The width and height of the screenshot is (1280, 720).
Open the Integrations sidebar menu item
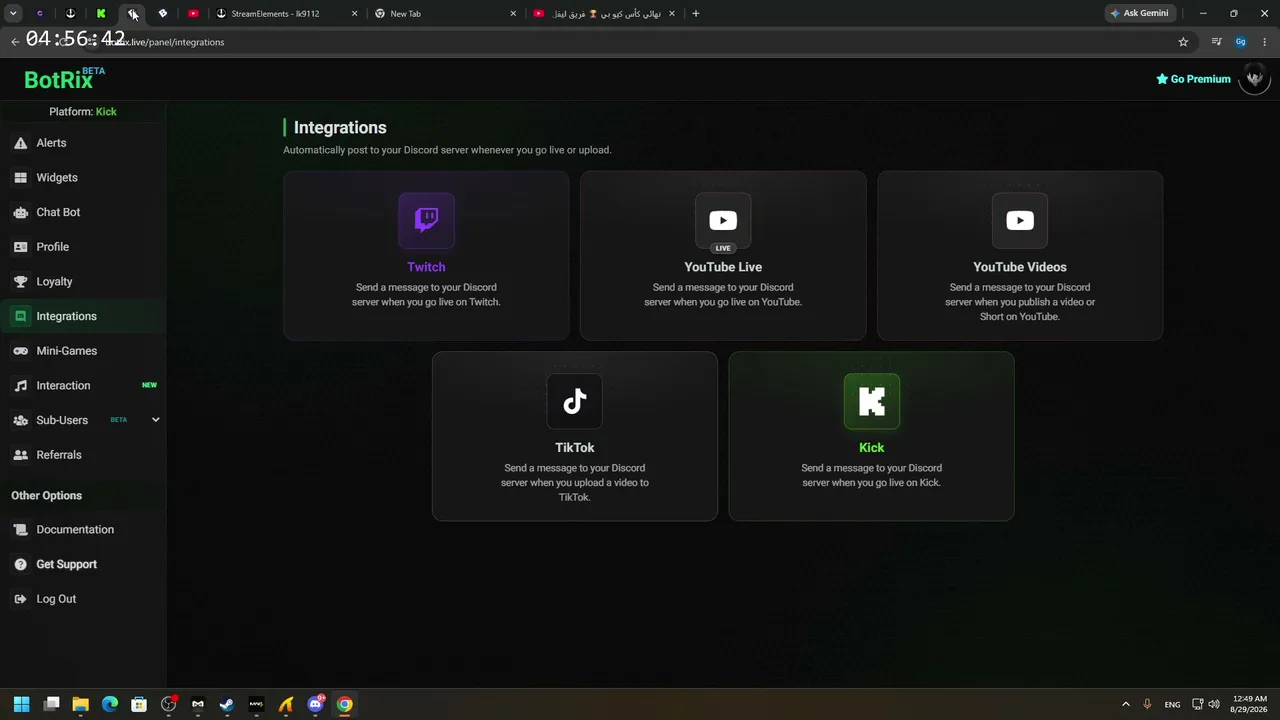(83, 316)
